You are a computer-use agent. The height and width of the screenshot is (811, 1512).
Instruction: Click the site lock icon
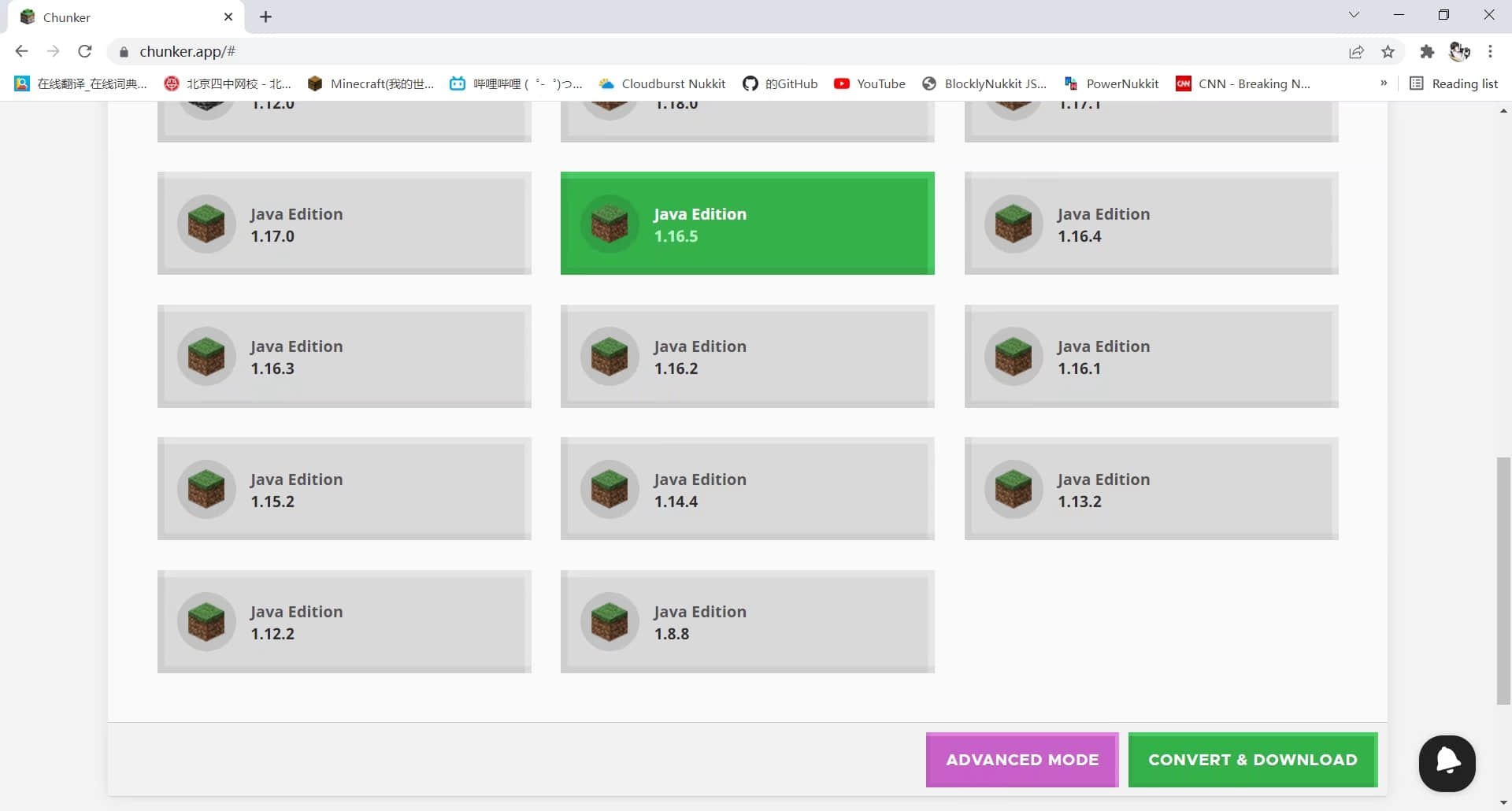click(x=124, y=52)
